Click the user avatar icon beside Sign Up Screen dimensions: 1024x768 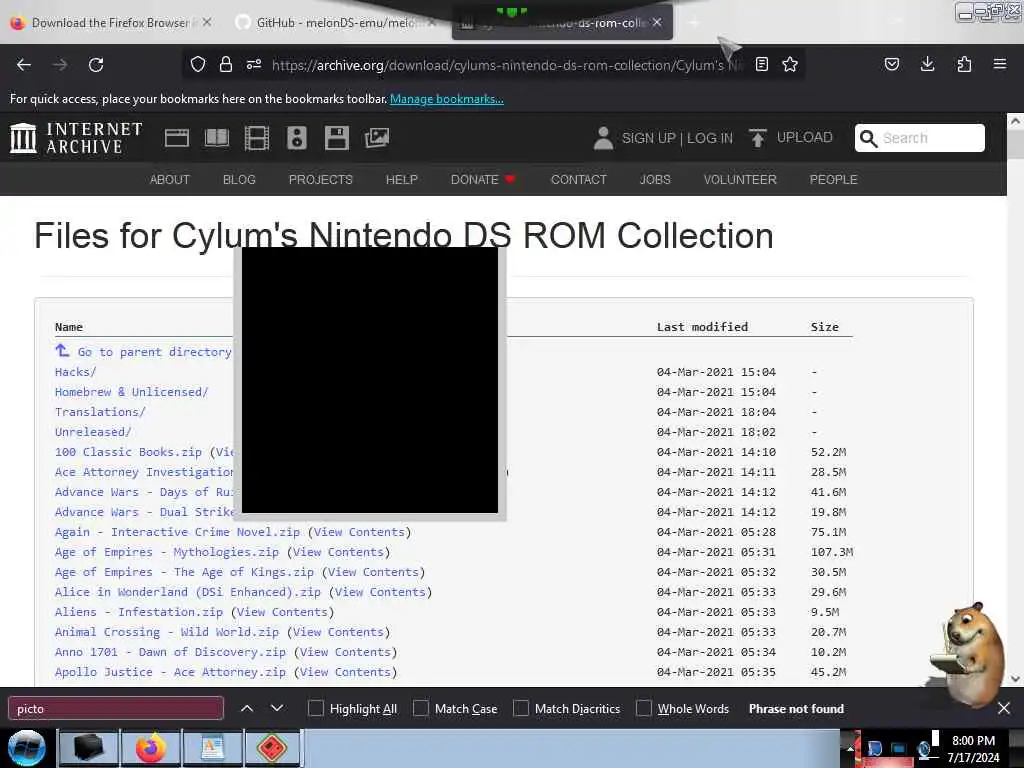[603, 138]
